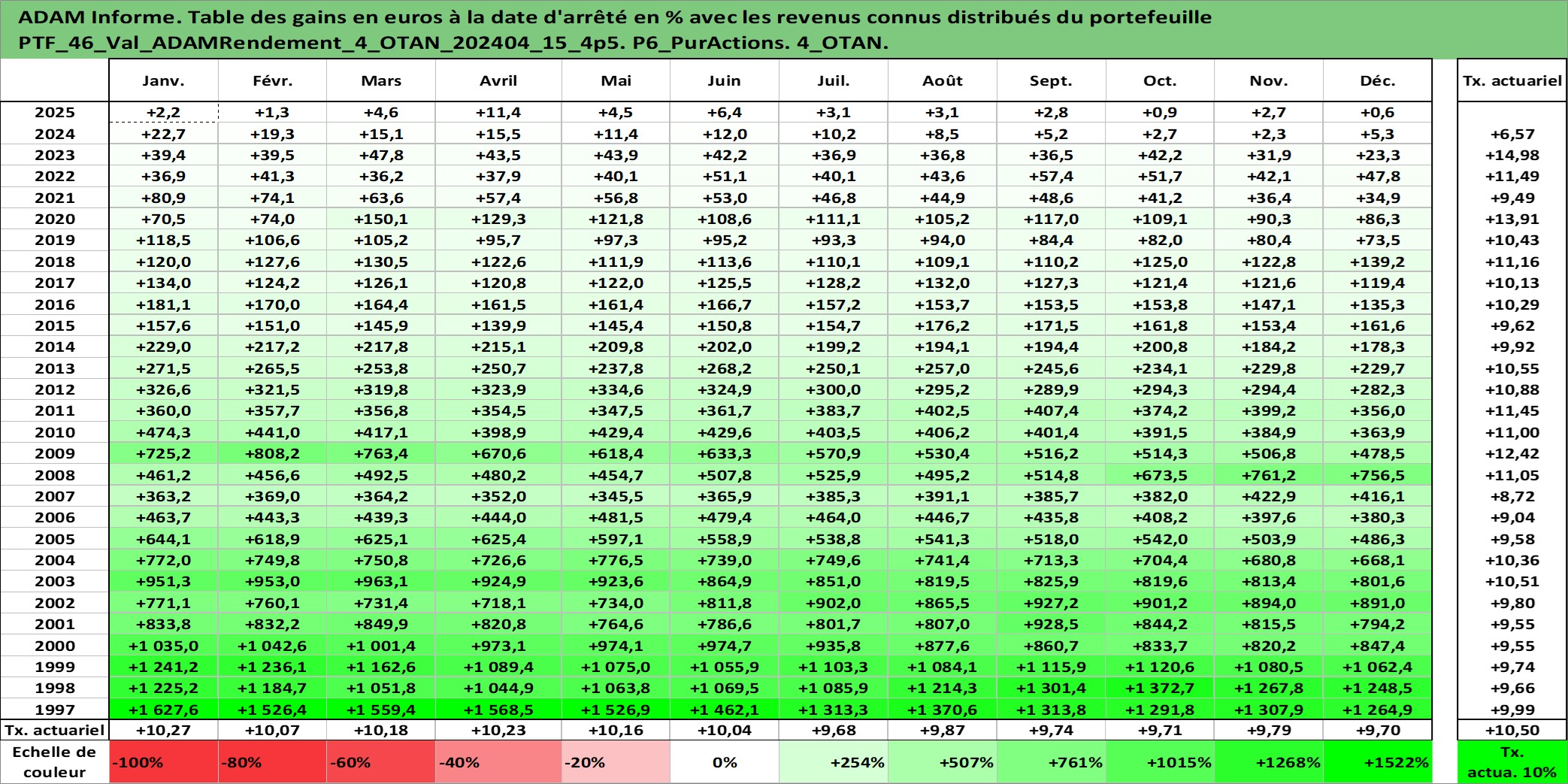Select the '+10,27' rate under the Janv. column
Screen dimensions: 1568x784
click(164, 730)
